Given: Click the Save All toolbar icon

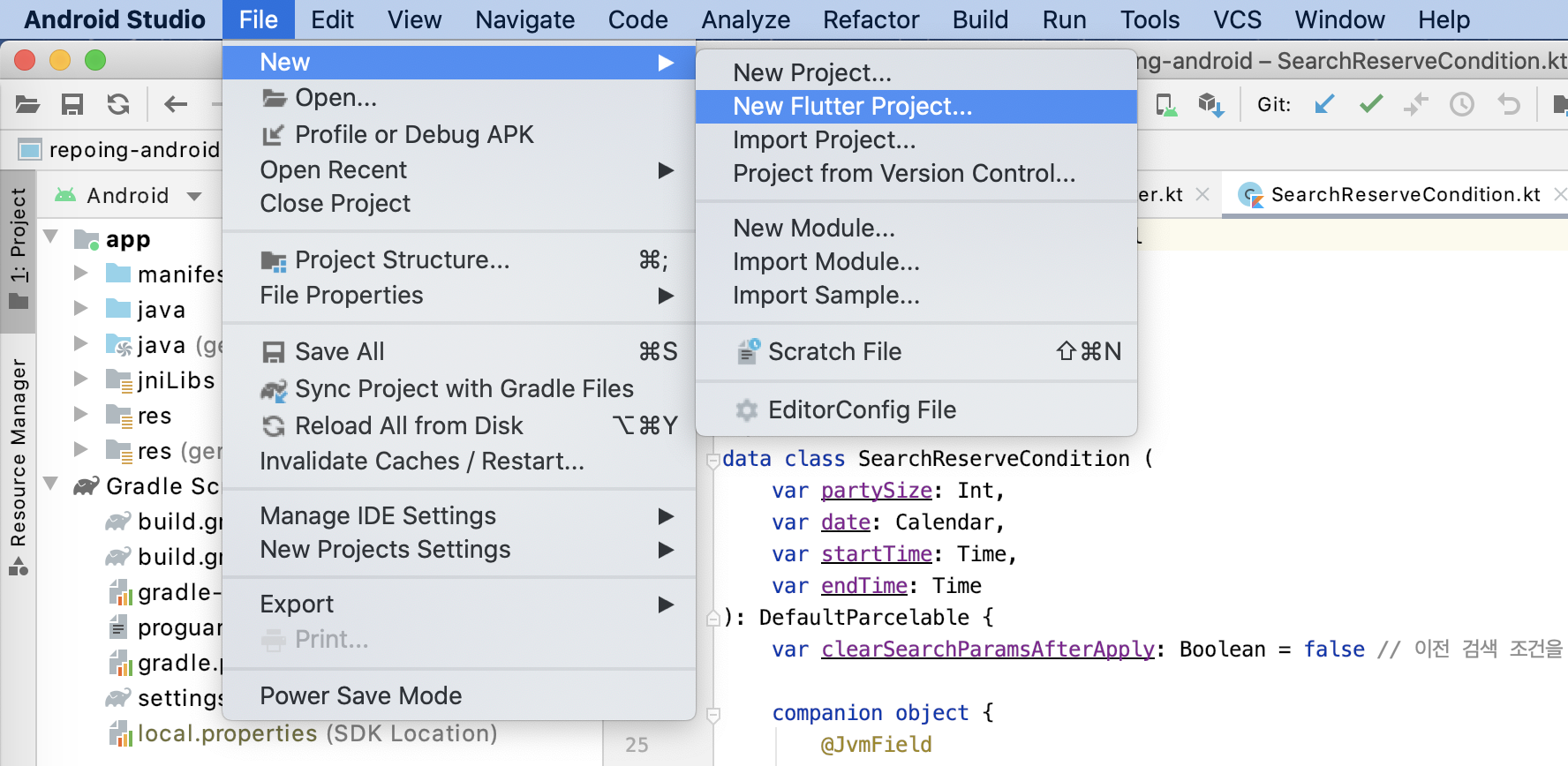Looking at the screenshot, I should click(x=72, y=105).
